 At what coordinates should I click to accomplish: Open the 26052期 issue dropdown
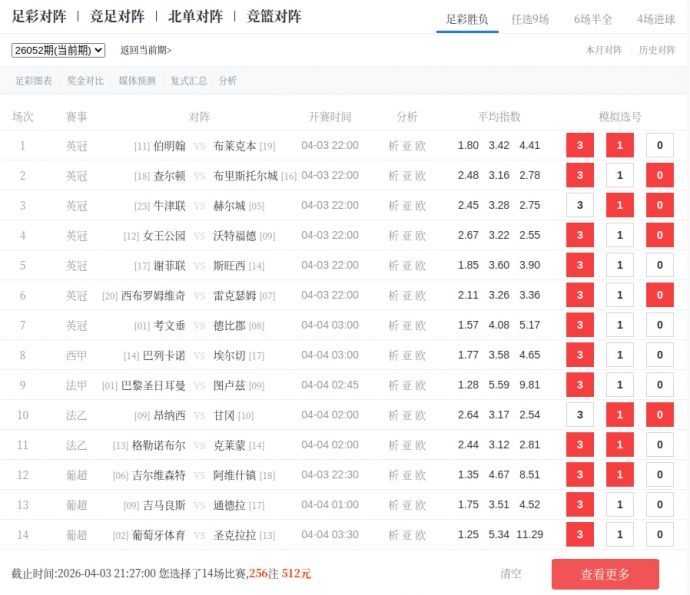[58, 50]
